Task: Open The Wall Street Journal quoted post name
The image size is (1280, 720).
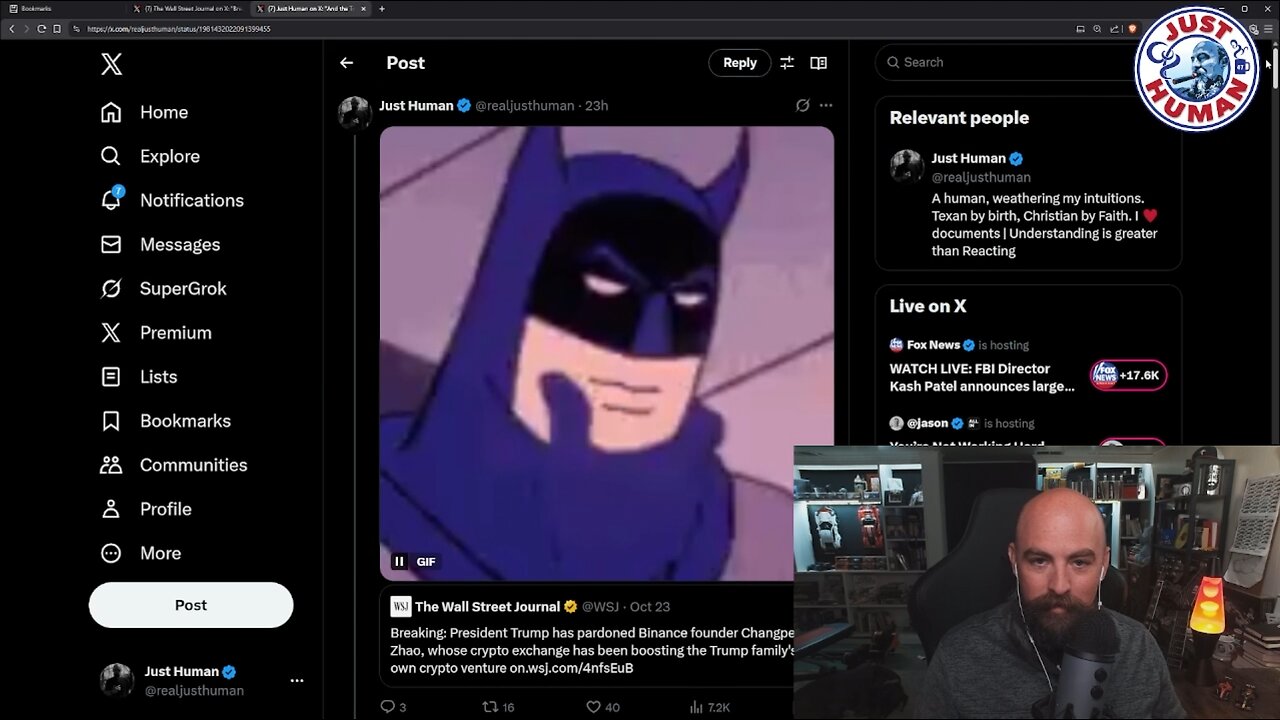Action: click(x=487, y=607)
